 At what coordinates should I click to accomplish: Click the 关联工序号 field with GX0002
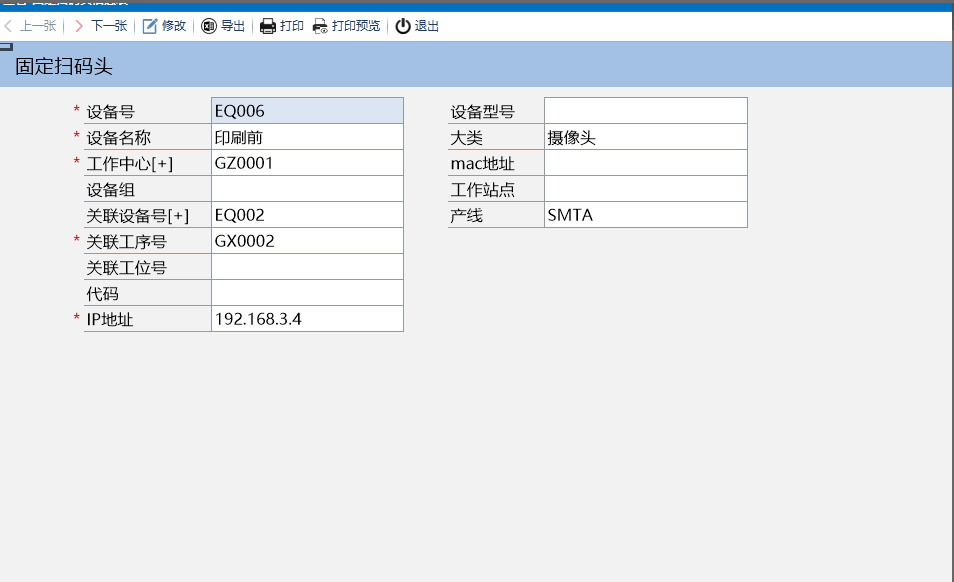pos(307,241)
